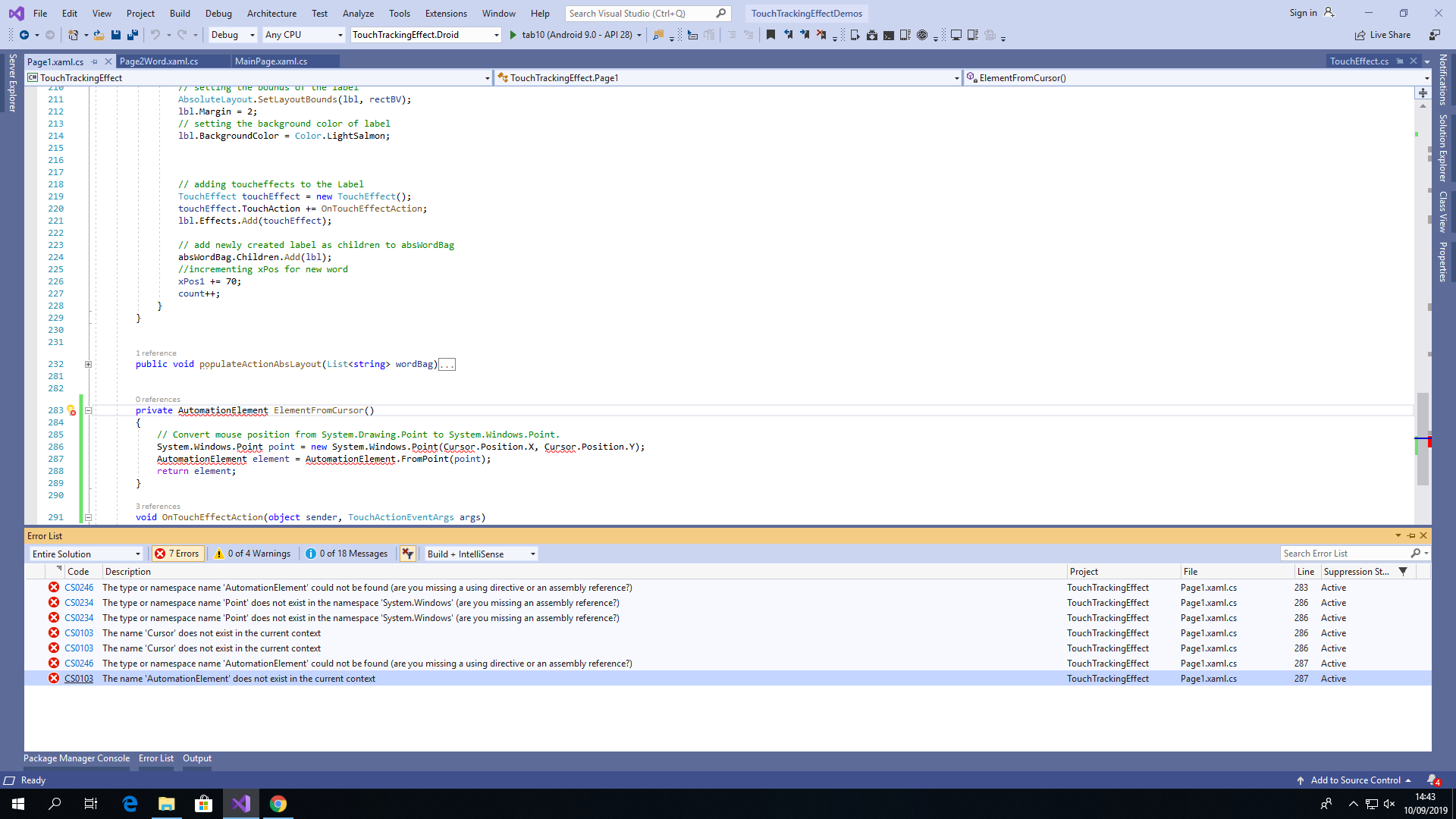Viewport: 1456px width, 819px height.
Task: Open CS0246 error code link for line 283
Action: (79, 588)
